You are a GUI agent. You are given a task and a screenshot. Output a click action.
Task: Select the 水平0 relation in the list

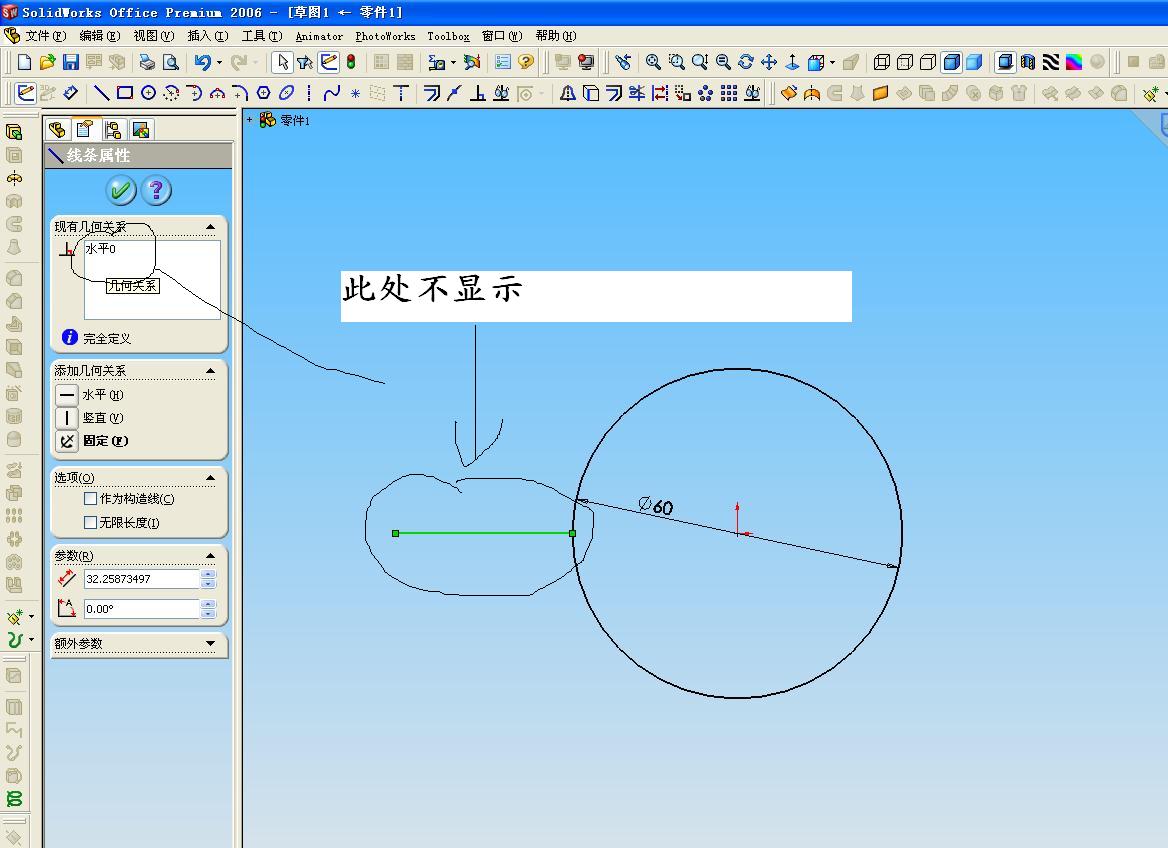(101, 249)
